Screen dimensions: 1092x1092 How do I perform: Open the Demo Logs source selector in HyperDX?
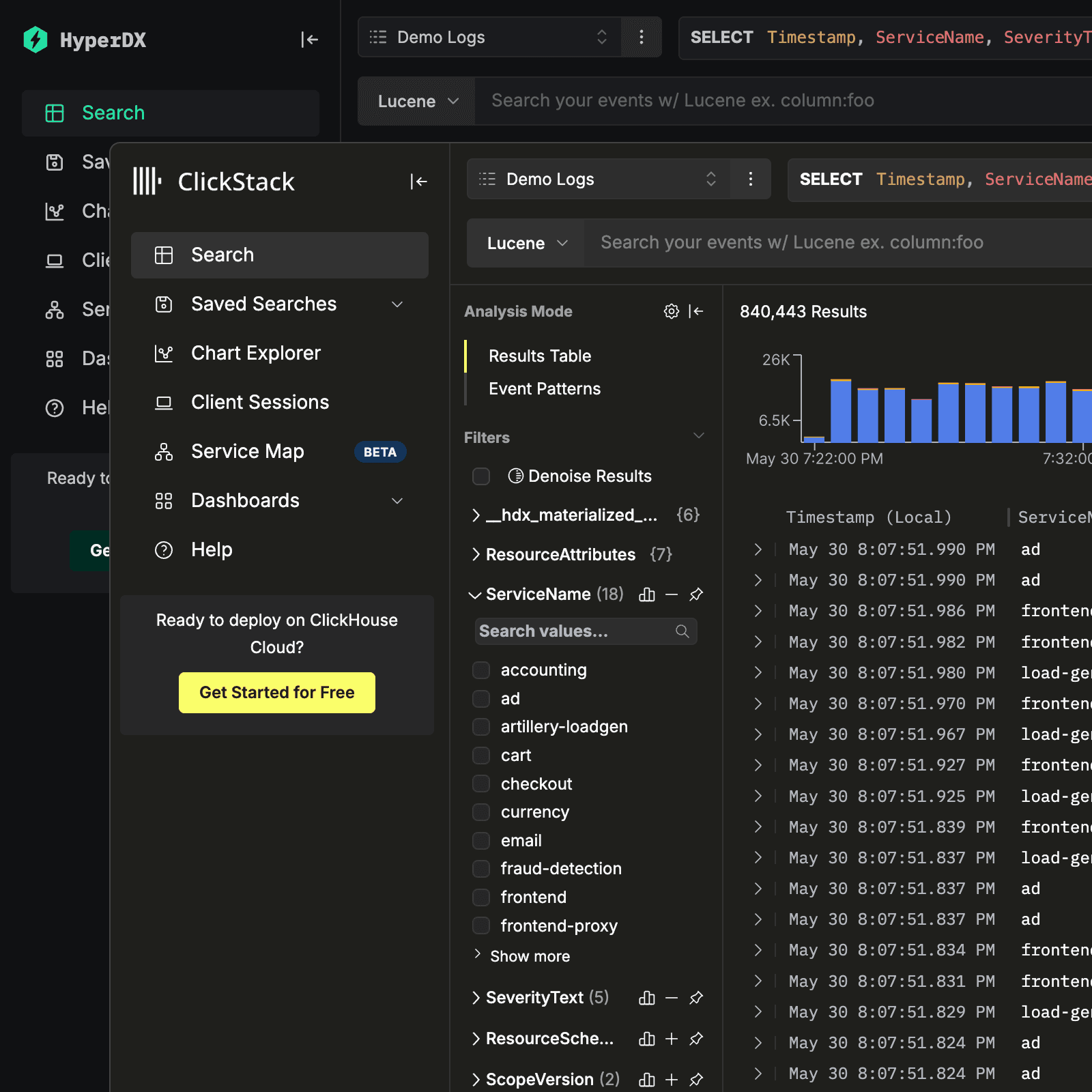click(489, 37)
